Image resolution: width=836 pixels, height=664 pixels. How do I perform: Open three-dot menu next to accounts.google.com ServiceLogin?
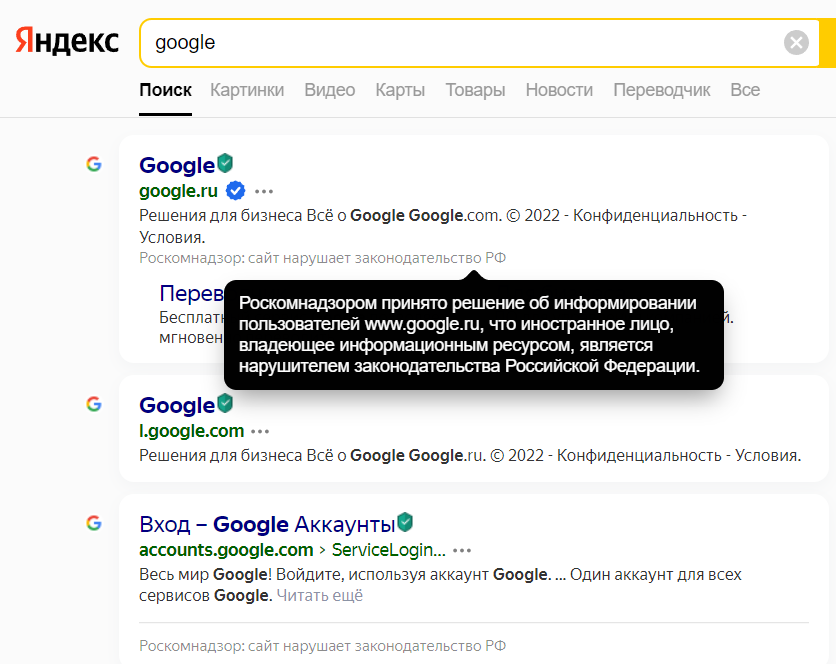[x=462, y=550]
